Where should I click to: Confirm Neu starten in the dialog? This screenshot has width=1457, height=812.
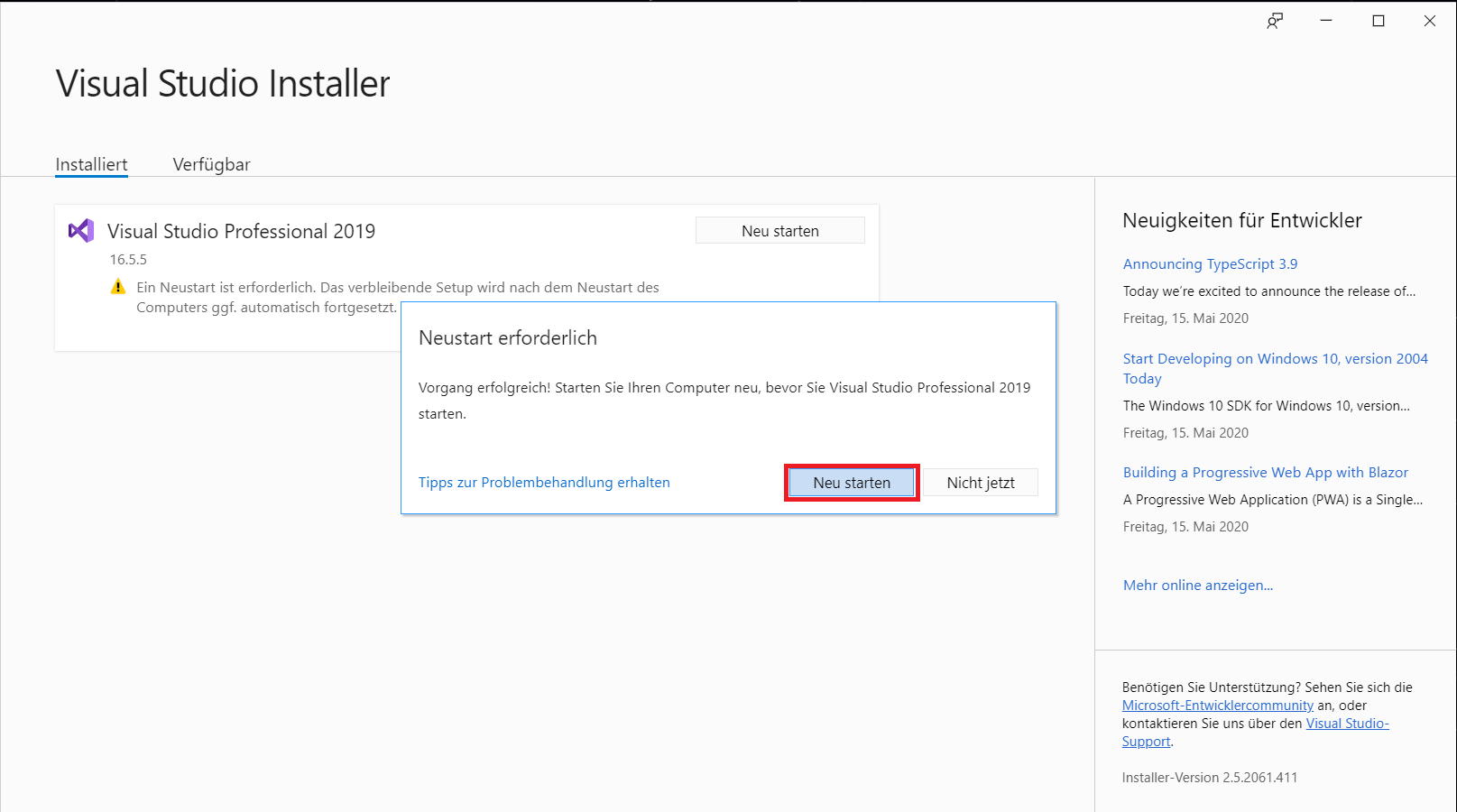tap(852, 483)
